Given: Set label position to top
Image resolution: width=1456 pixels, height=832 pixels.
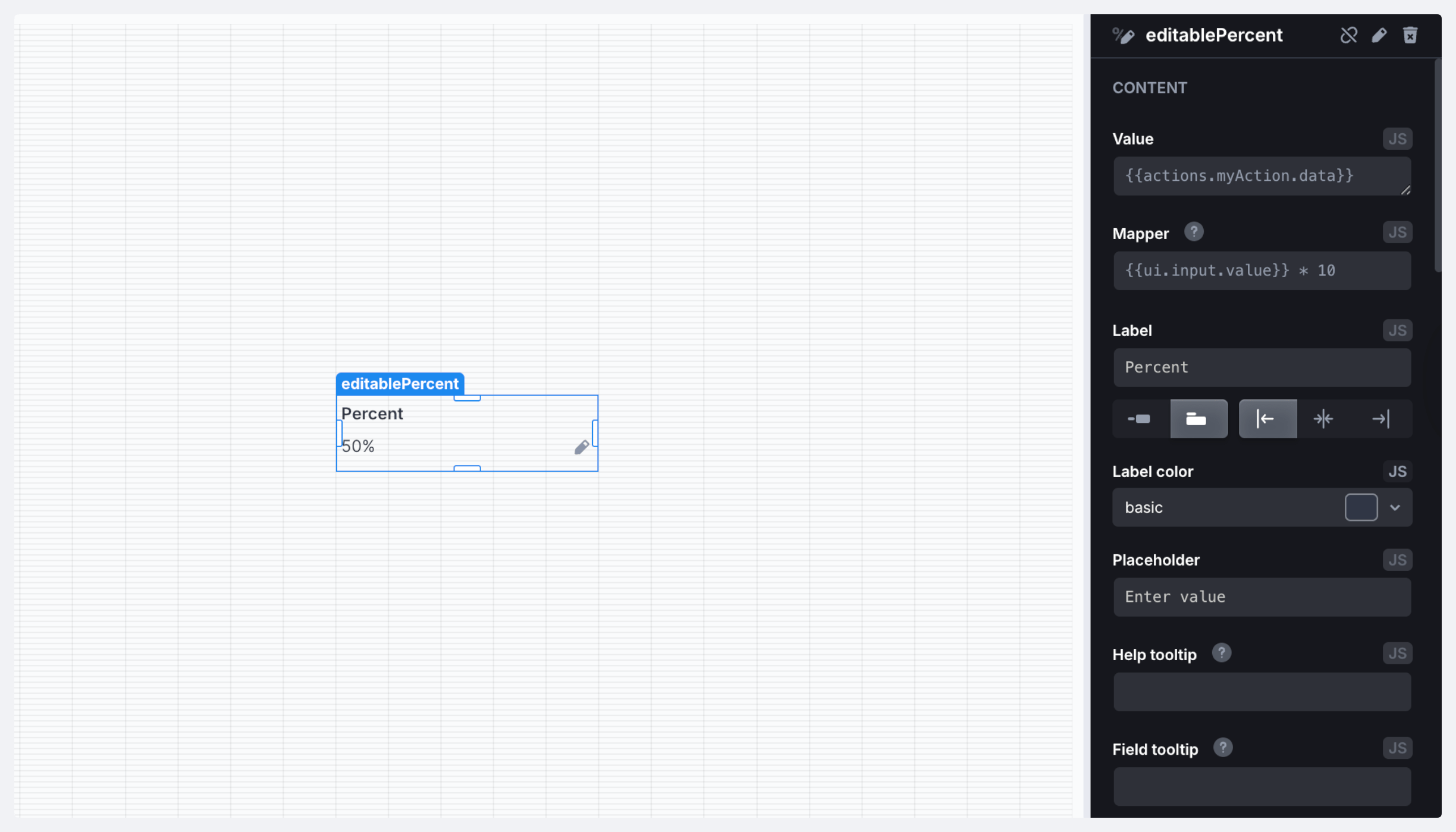Looking at the screenshot, I should (x=1198, y=419).
